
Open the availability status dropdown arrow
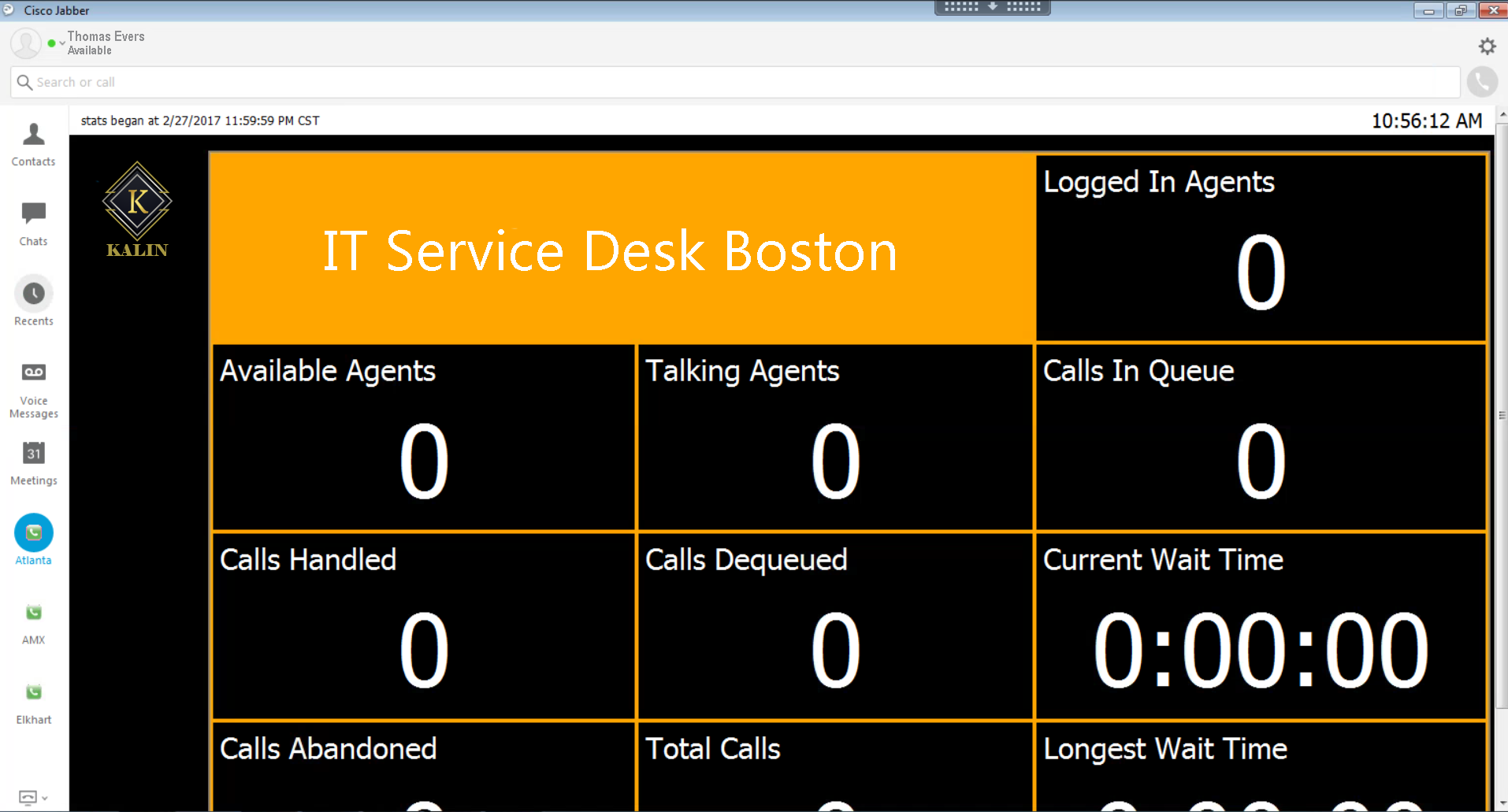coord(62,43)
